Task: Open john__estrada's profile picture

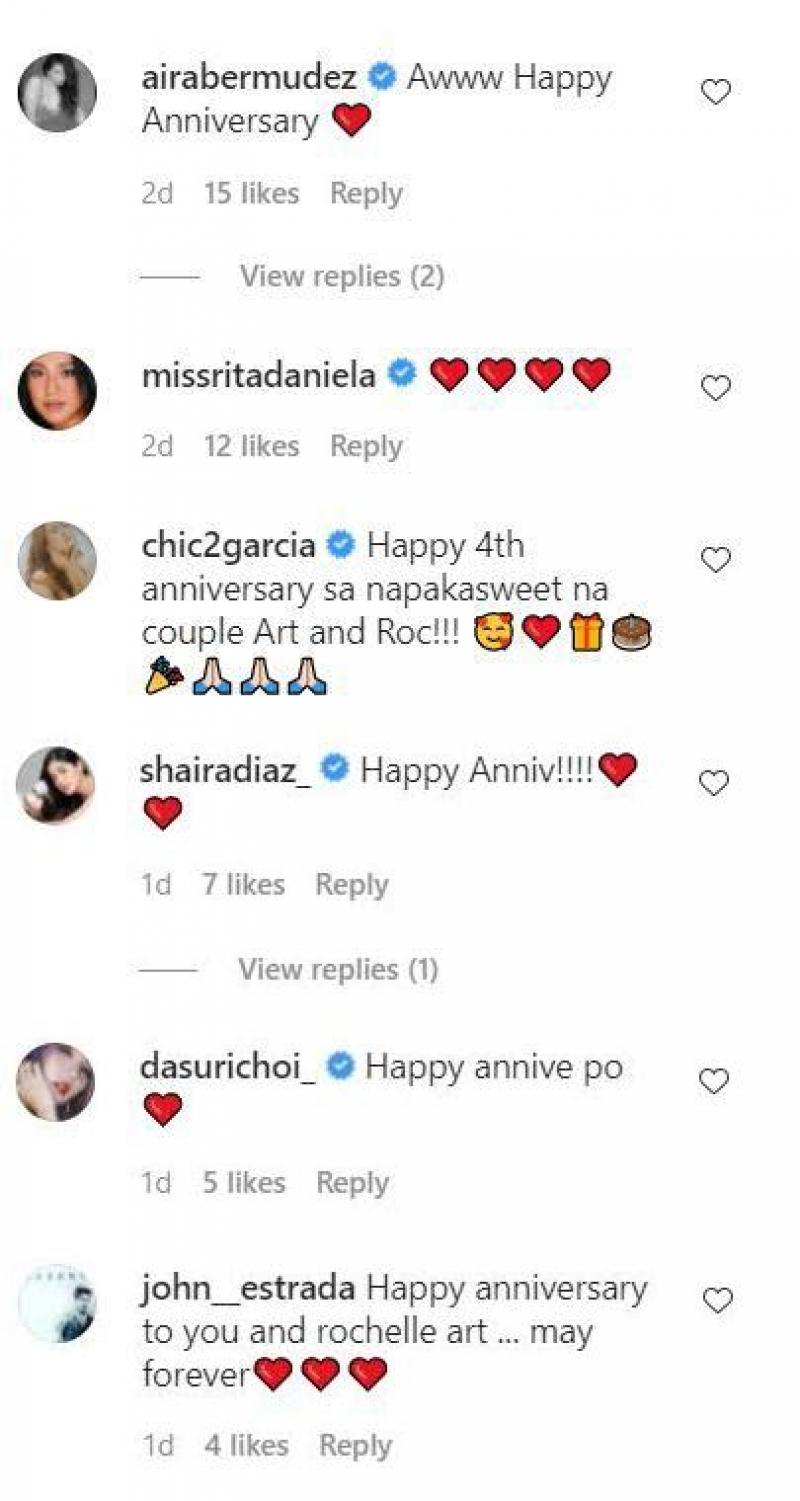Action: pos(57,1303)
